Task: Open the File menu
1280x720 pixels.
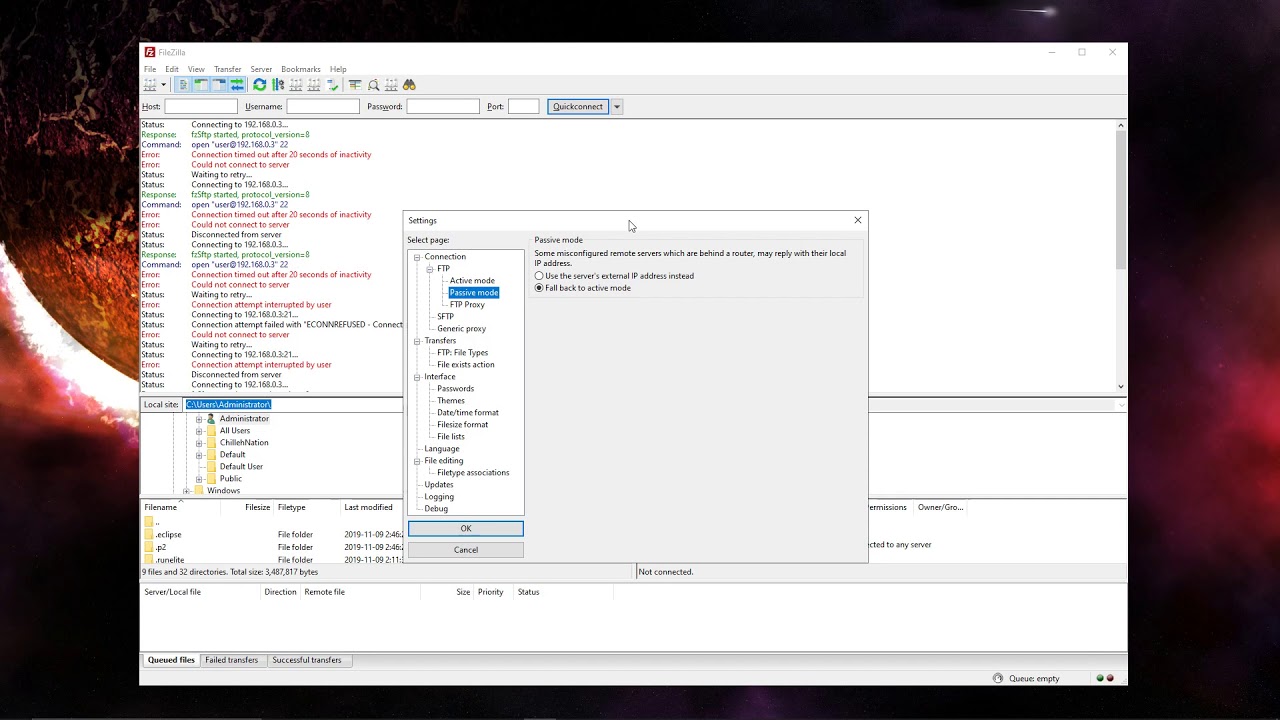Action: [x=150, y=69]
